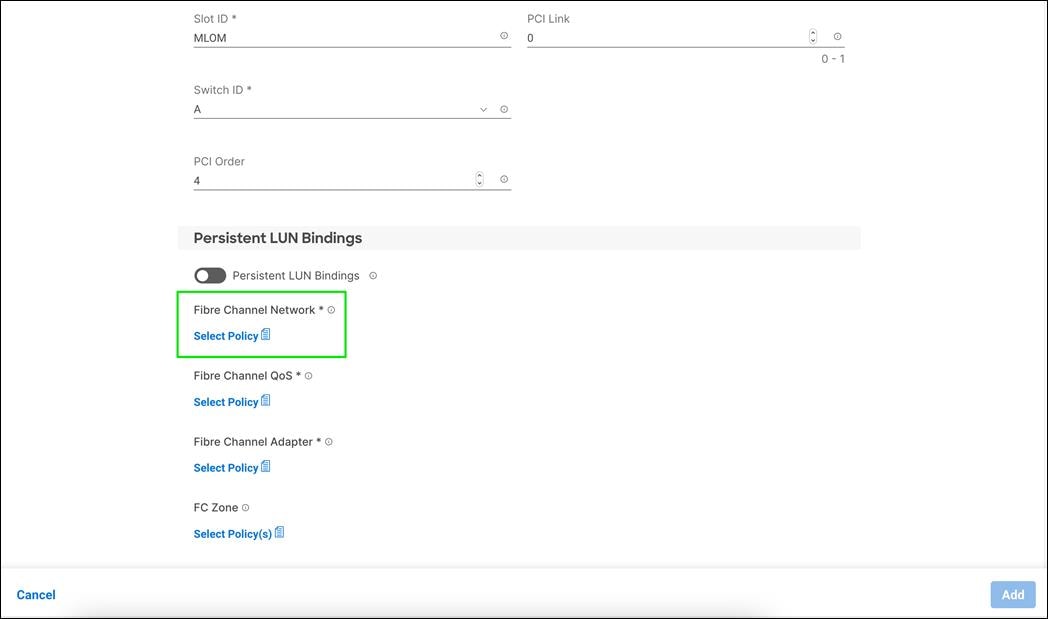Enable the Persistent LUN Bindings toggle
This screenshot has width=1048, height=619.
210,275
